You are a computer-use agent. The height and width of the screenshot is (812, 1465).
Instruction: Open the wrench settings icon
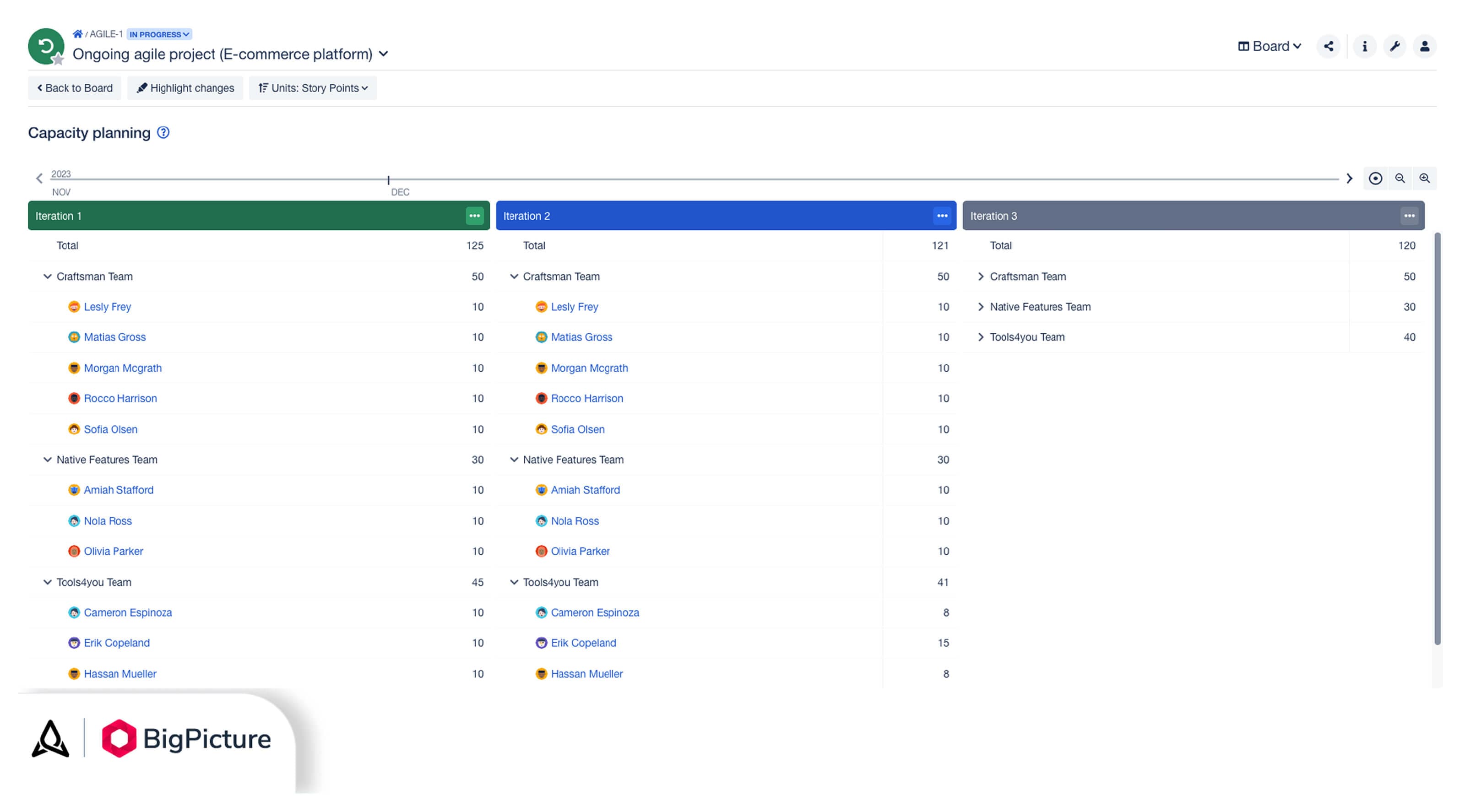[x=1394, y=46]
